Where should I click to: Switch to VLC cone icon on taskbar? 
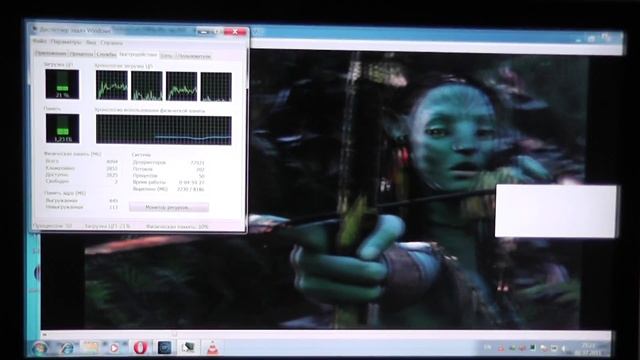tap(212, 347)
